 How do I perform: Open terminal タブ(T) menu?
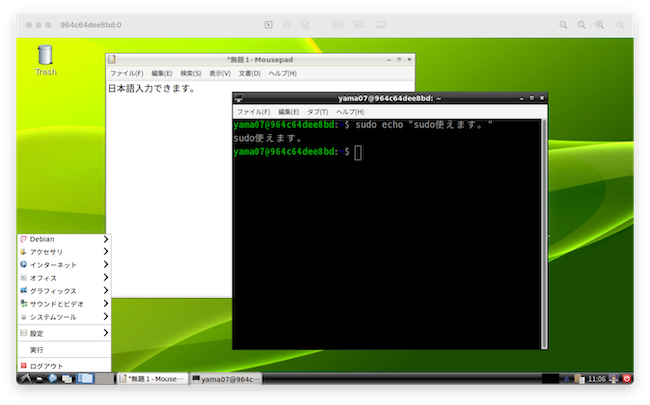pyautogui.click(x=318, y=112)
